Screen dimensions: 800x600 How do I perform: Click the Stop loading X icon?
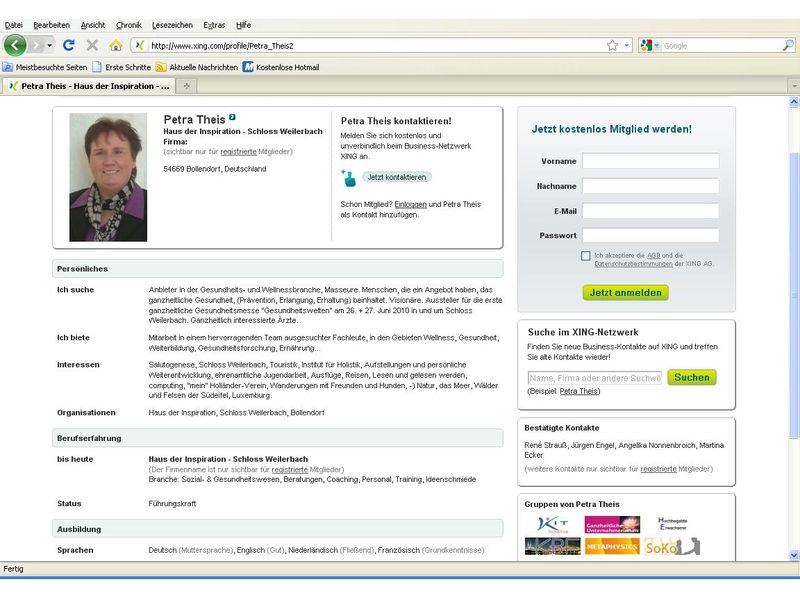[92, 45]
